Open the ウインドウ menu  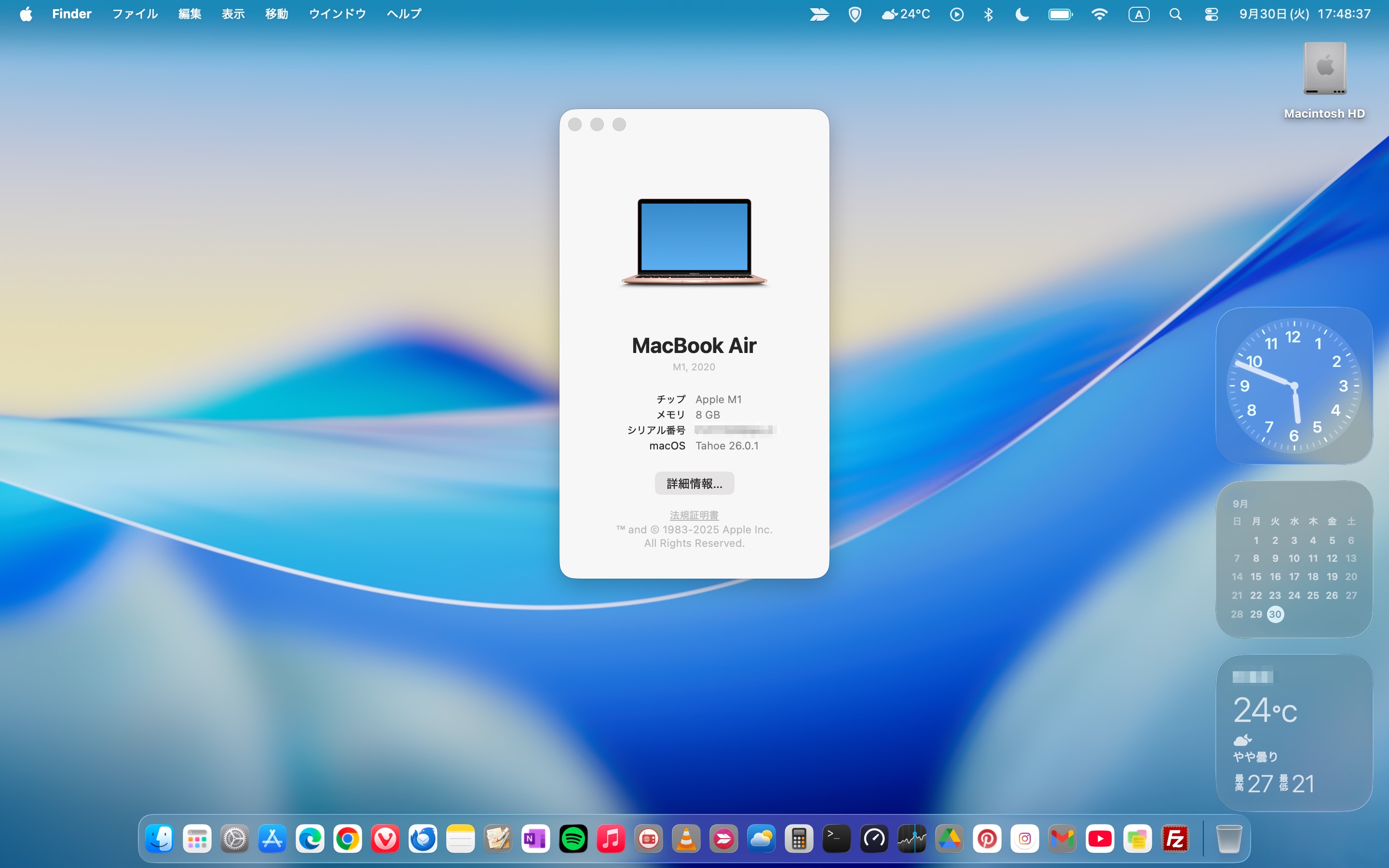coord(337,14)
